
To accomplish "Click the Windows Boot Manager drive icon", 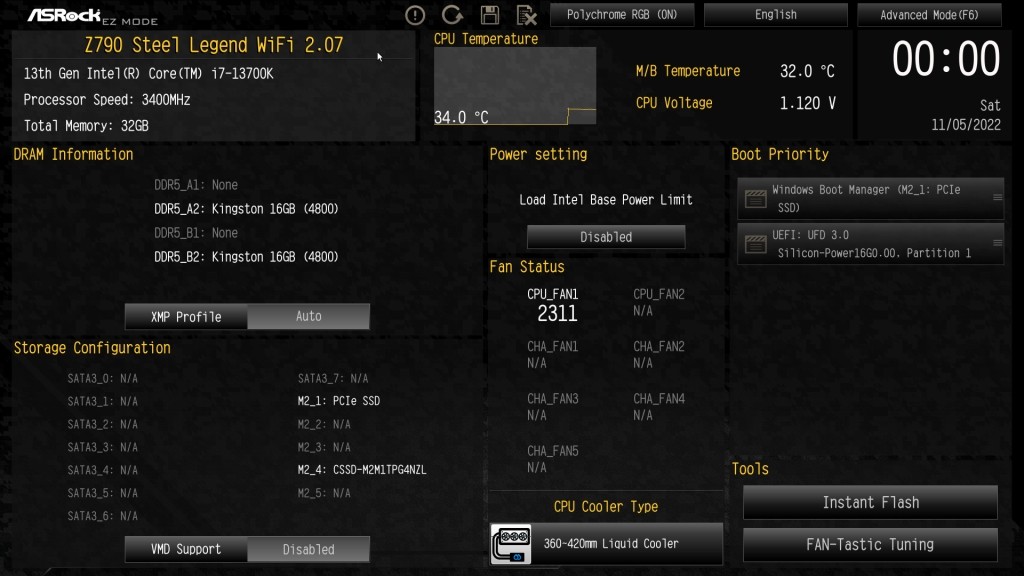I will (756, 199).
